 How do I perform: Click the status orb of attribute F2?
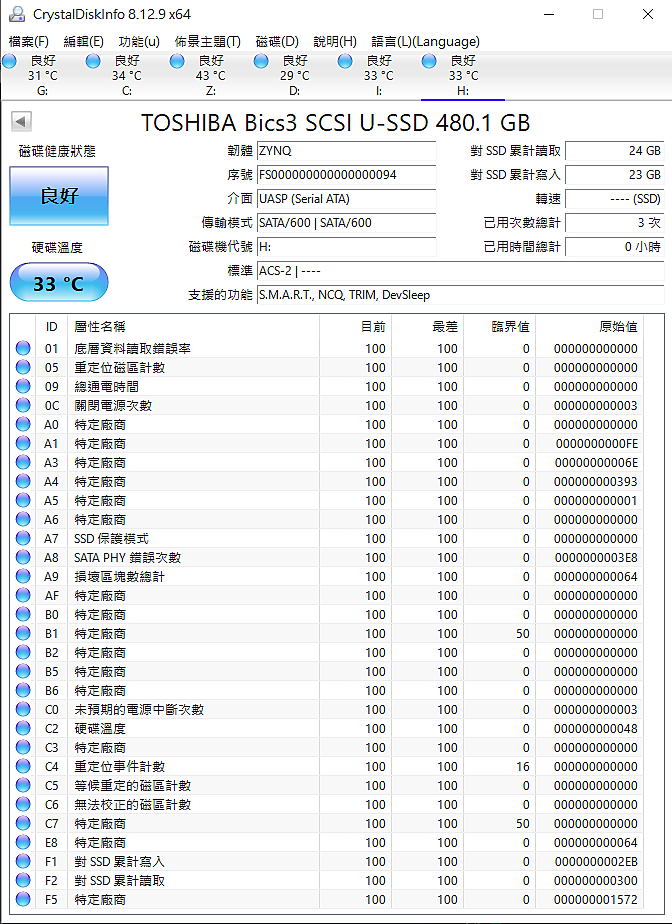click(23, 880)
